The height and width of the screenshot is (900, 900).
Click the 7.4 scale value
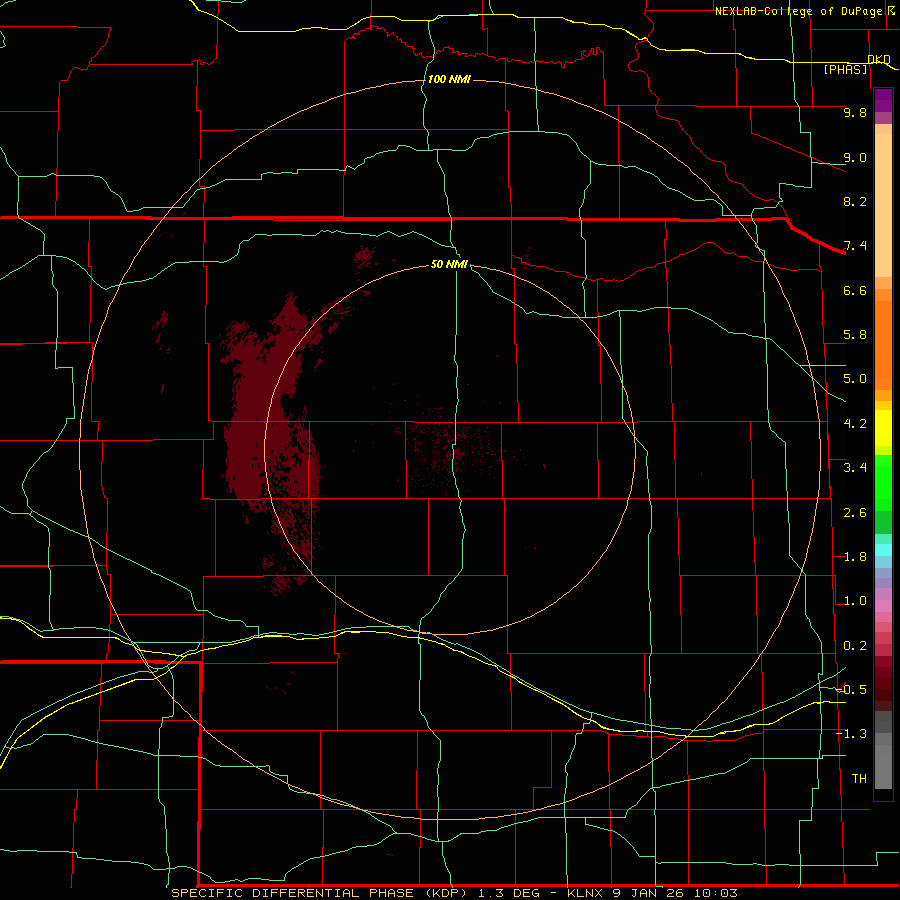tap(855, 246)
